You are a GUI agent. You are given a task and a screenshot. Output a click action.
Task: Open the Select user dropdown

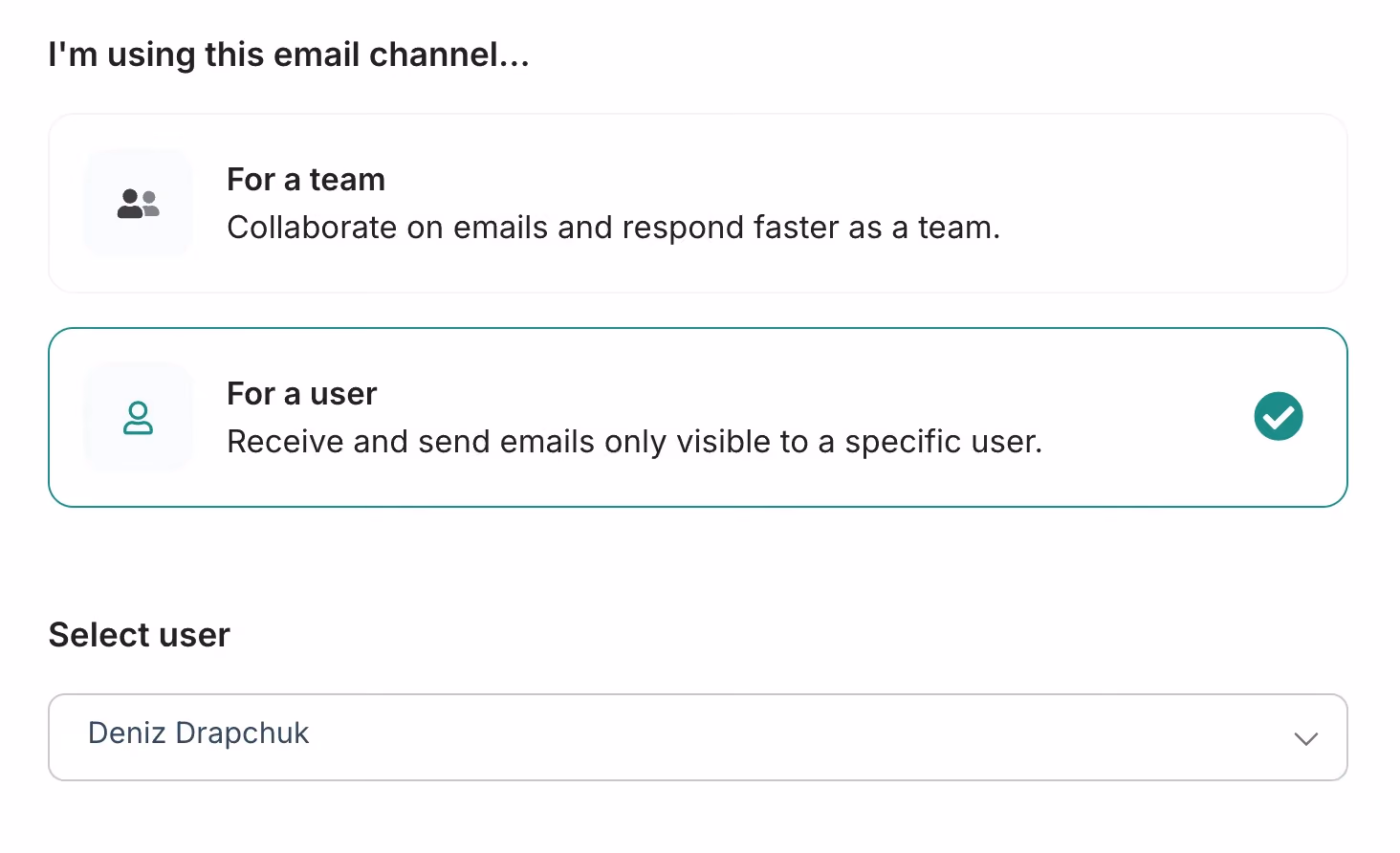tap(698, 737)
